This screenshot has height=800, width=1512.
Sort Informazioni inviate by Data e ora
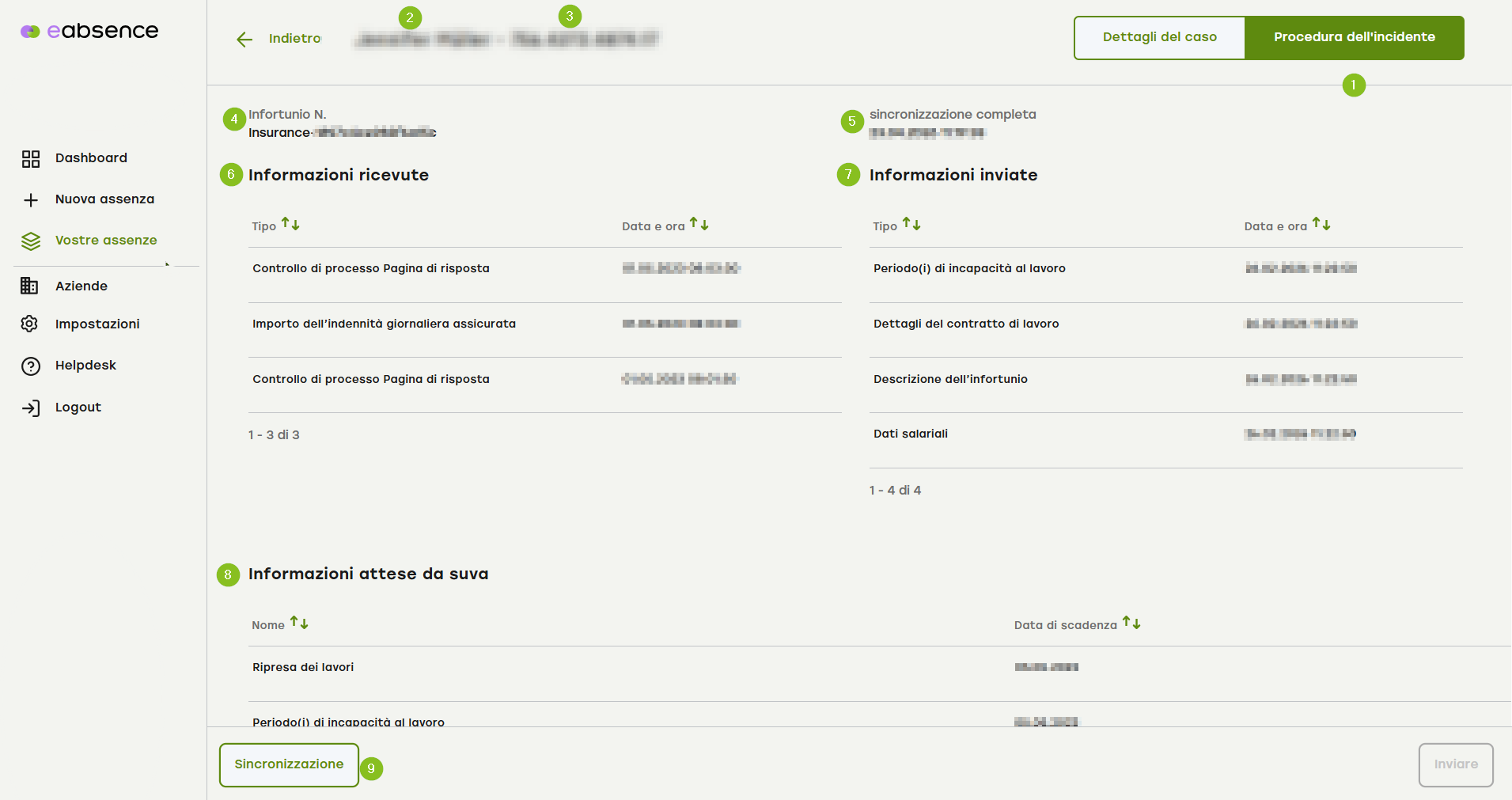point(1321,224)
